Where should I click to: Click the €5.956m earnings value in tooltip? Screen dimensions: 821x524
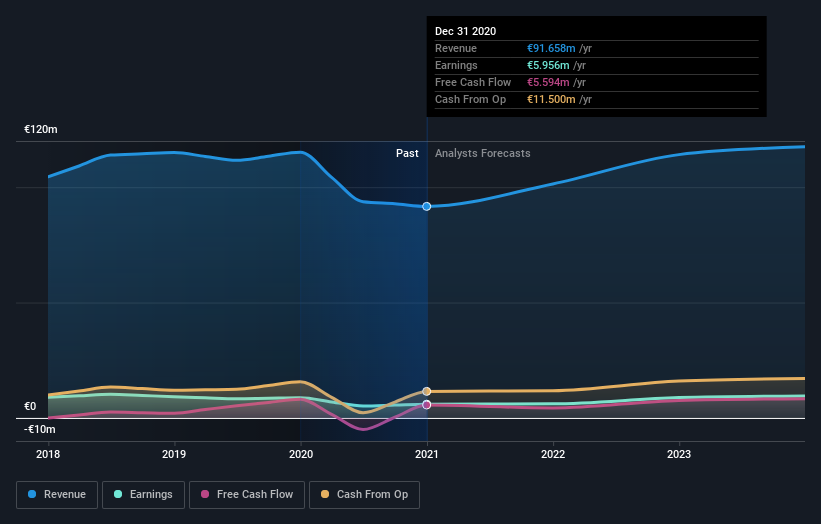coord(548,65)
